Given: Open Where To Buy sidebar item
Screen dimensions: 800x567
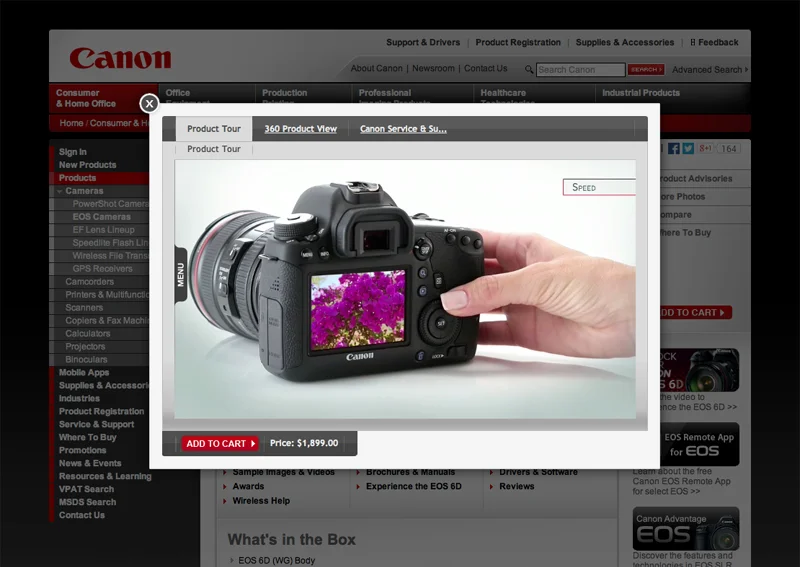Looking at the screenshot, I should tap(87, 437).
